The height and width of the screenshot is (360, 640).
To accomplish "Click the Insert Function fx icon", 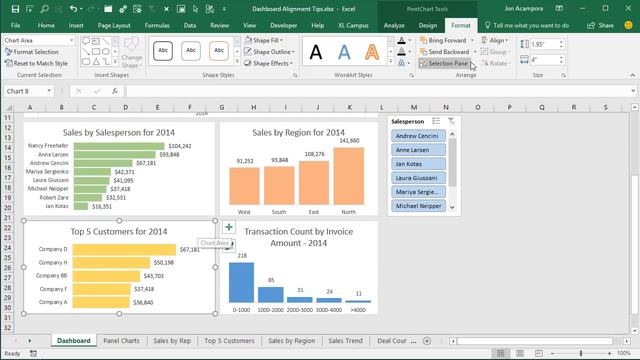I will pyautogui.click(x=115, y=91).
